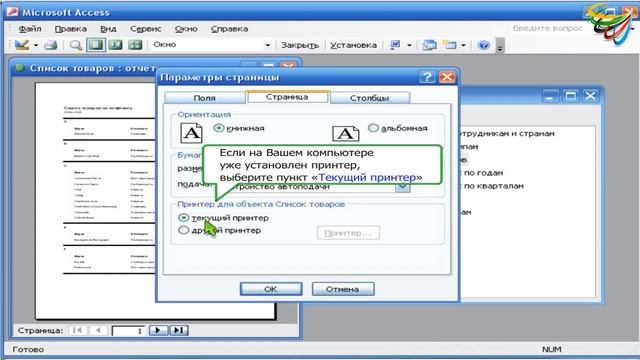Maximize the background database window
Viewport: 640px width, 360px height.
(x=570, y=96)
